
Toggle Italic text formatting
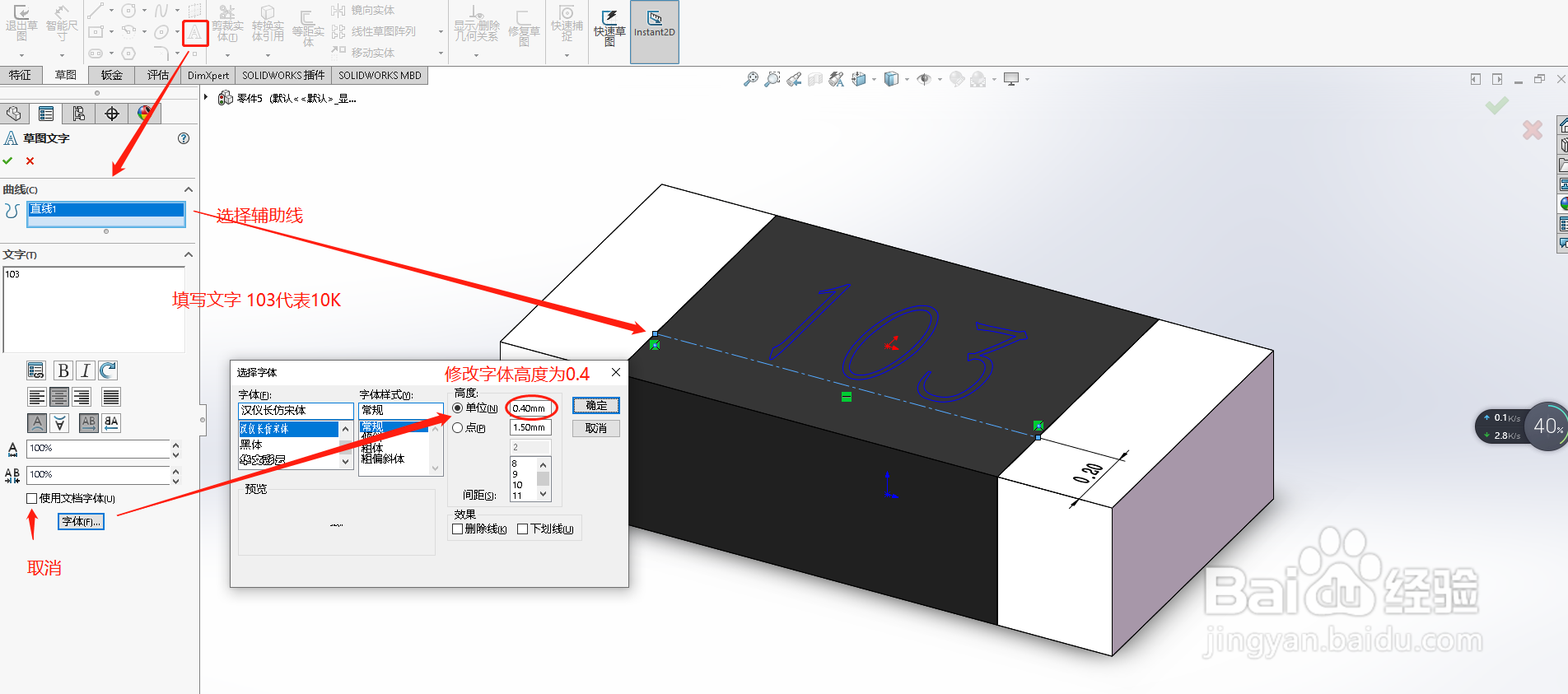(85, 370)
